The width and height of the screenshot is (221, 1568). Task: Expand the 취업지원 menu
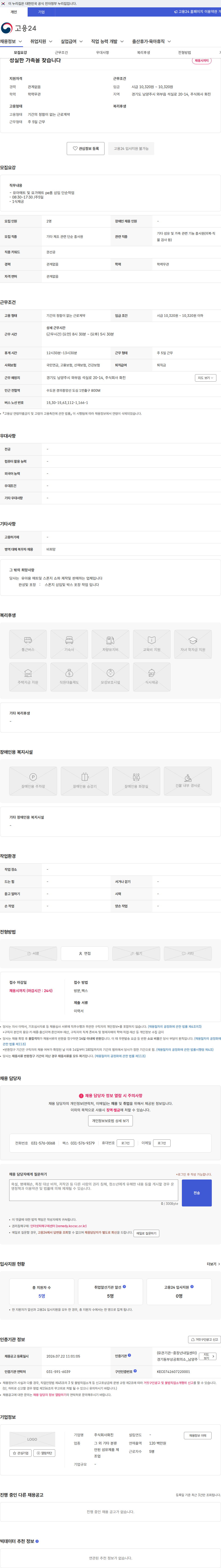coord(41,41)
